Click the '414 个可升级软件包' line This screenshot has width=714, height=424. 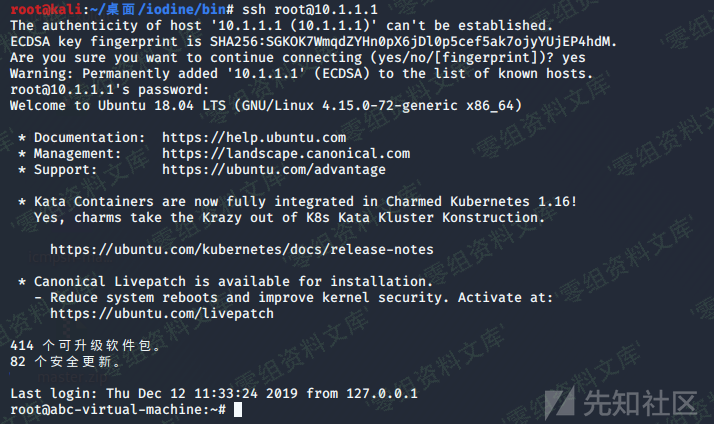(x=84, y=345)
